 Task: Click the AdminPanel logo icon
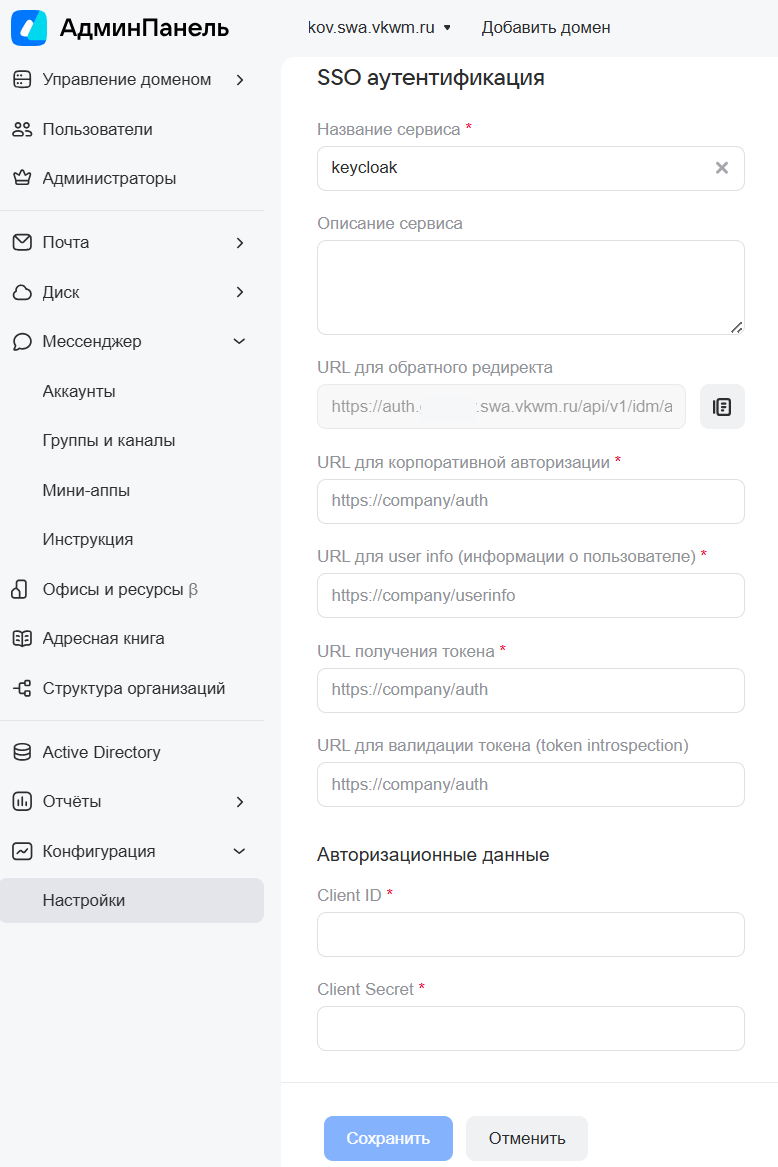29,28
